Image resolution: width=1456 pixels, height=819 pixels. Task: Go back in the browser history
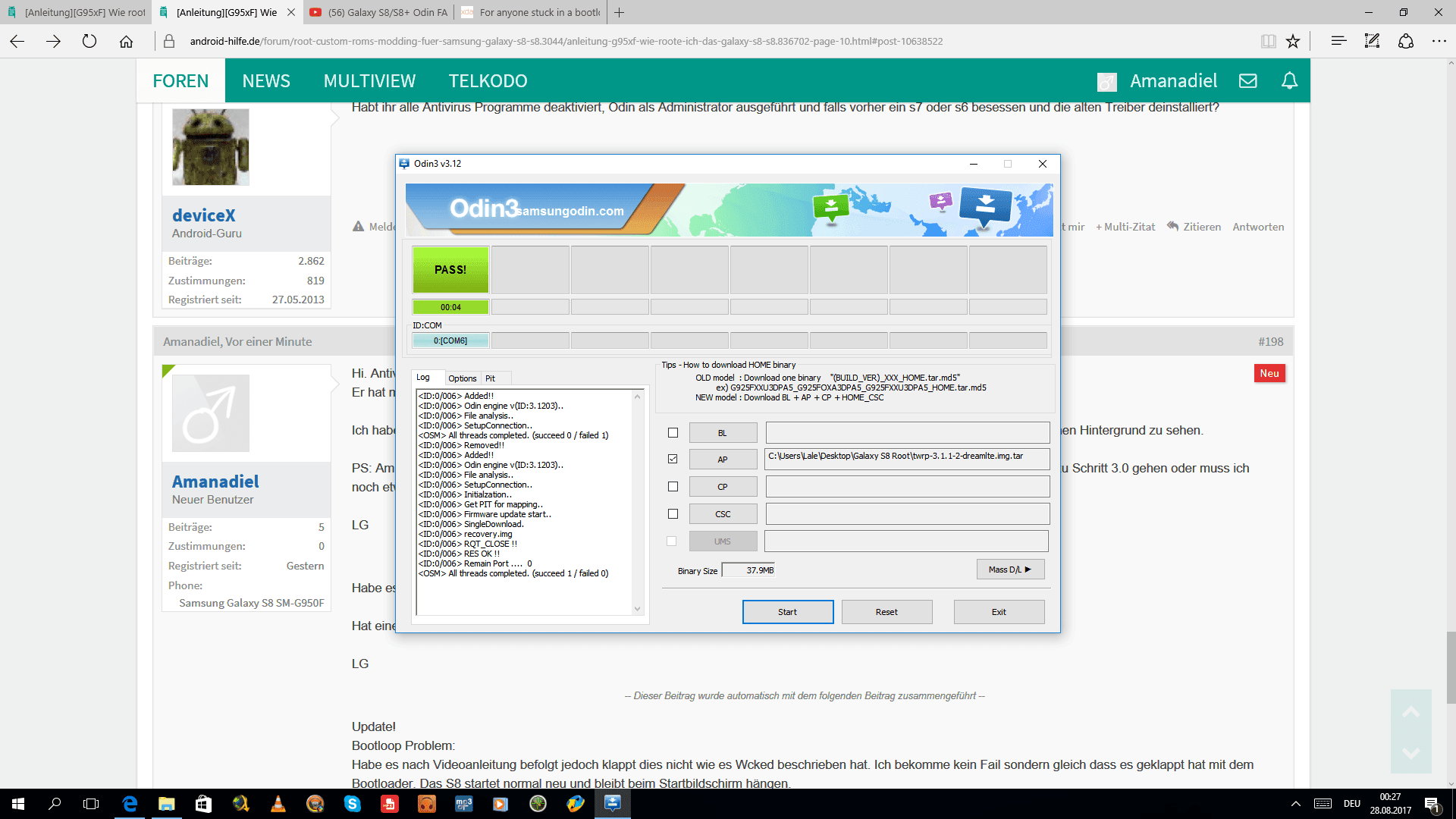coord(17,42)
